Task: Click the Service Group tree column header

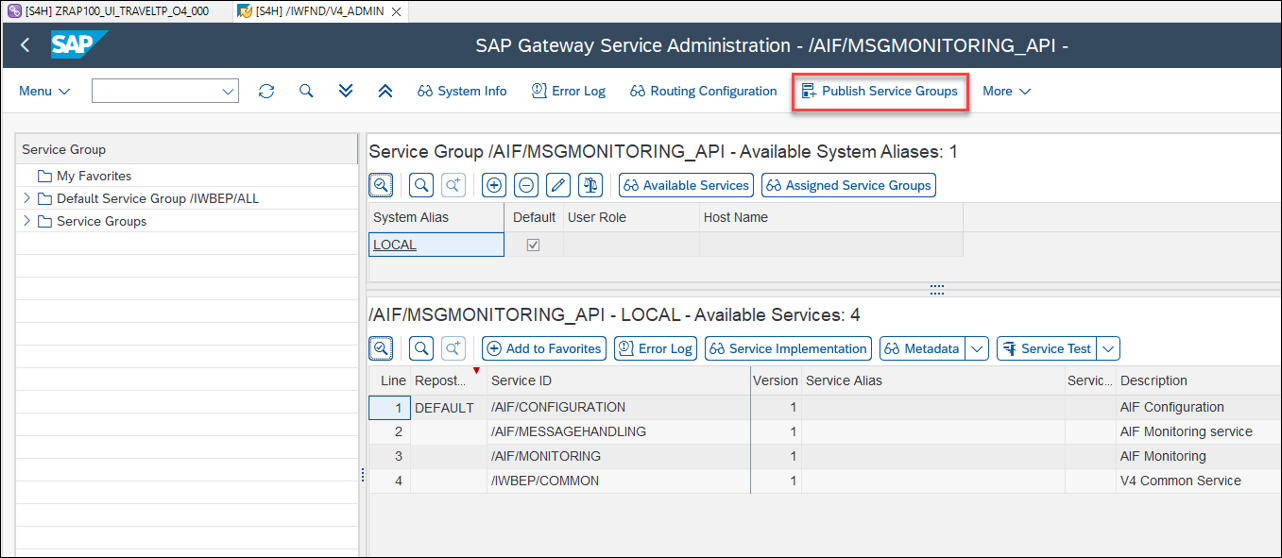Action: [x=187, y=149]
